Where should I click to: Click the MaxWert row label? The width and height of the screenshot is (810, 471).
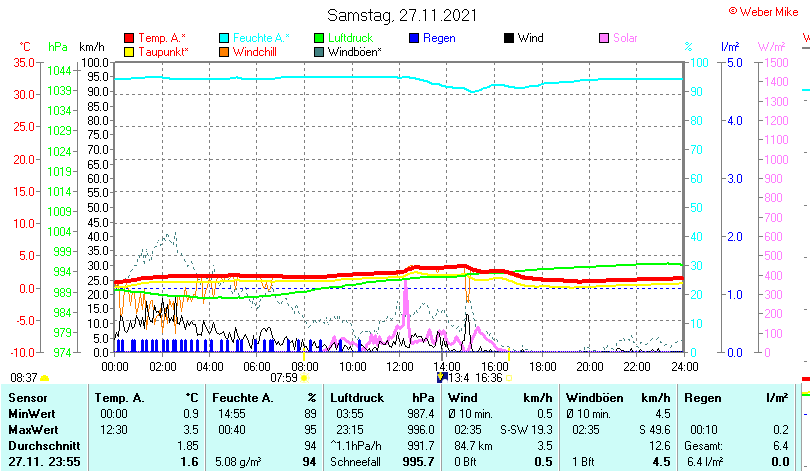point(32,429)
